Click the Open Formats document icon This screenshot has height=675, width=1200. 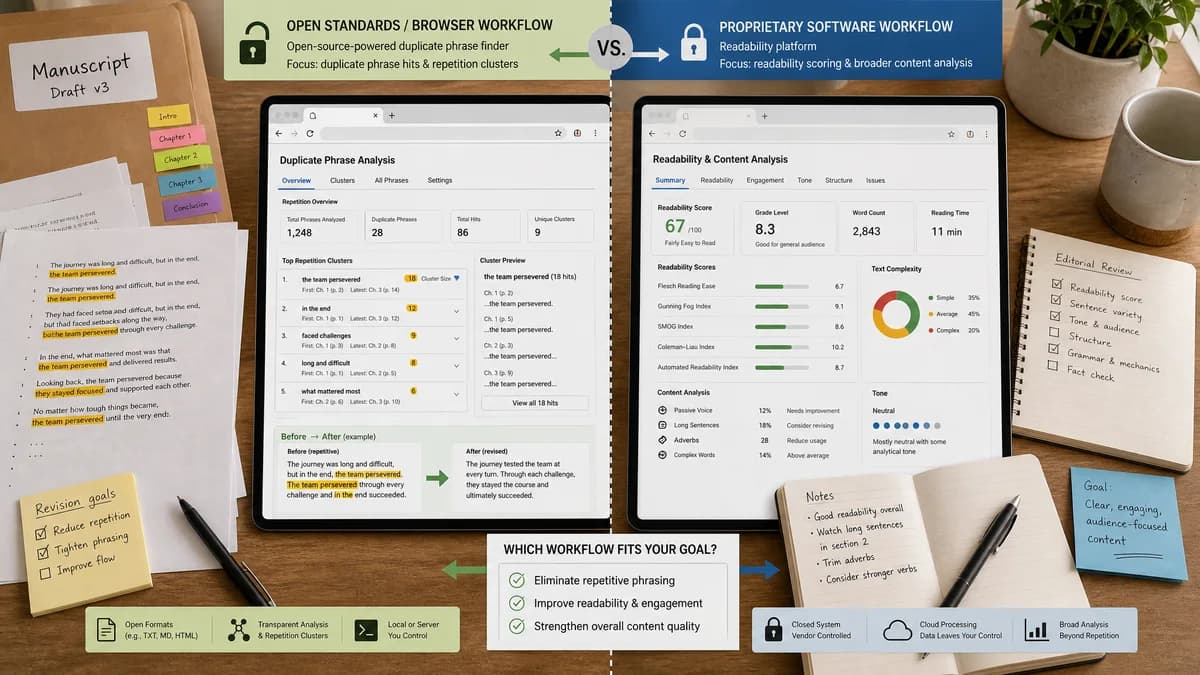(106, 630)
